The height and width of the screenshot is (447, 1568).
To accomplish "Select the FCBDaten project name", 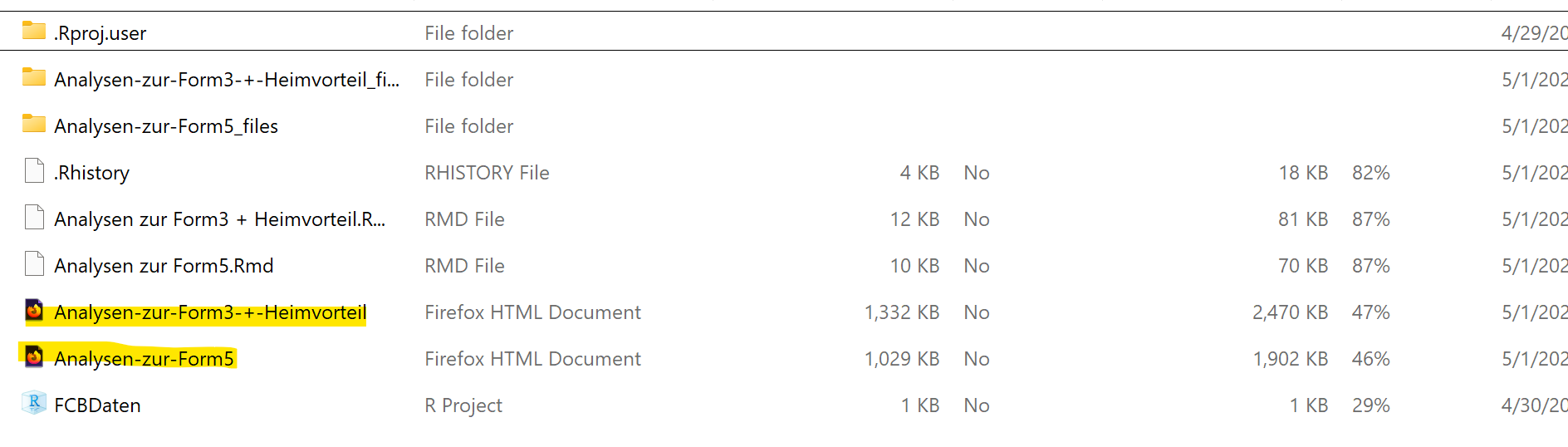I will pyautogui.click(x=97, y=405).
